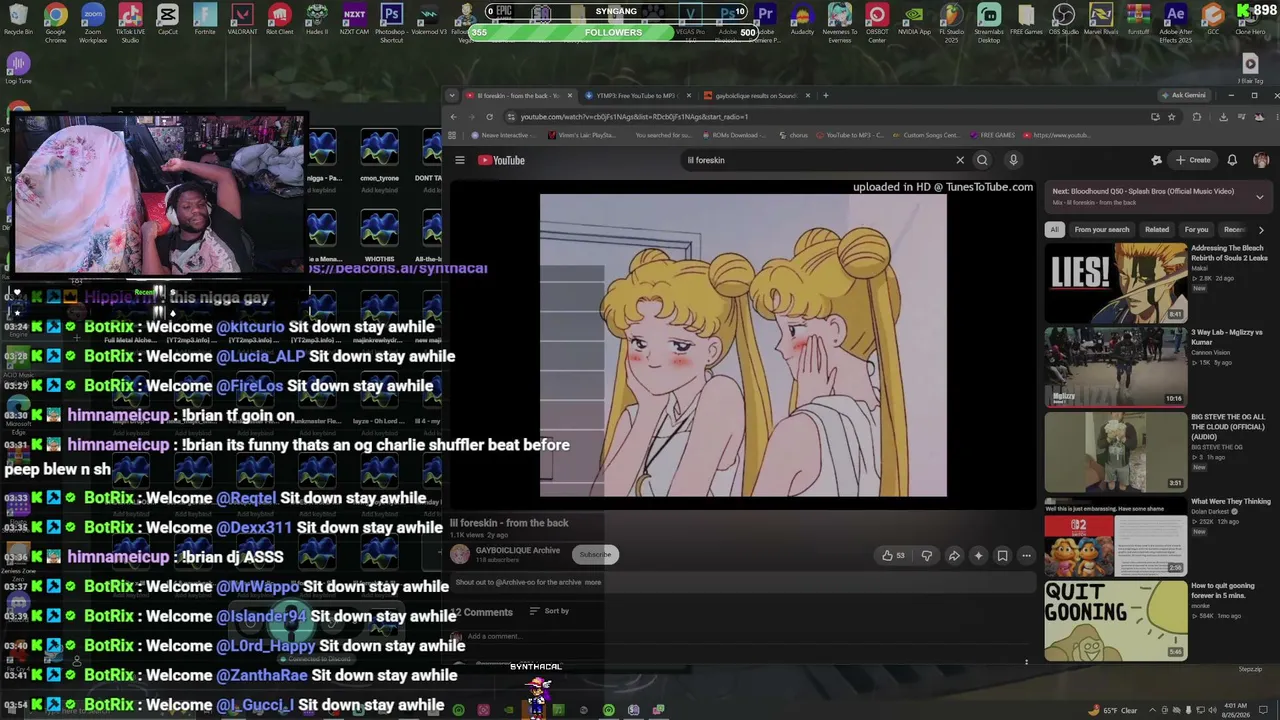
Task: Open the ROMs Download bookmark
Action: click(x=735, y=135)
